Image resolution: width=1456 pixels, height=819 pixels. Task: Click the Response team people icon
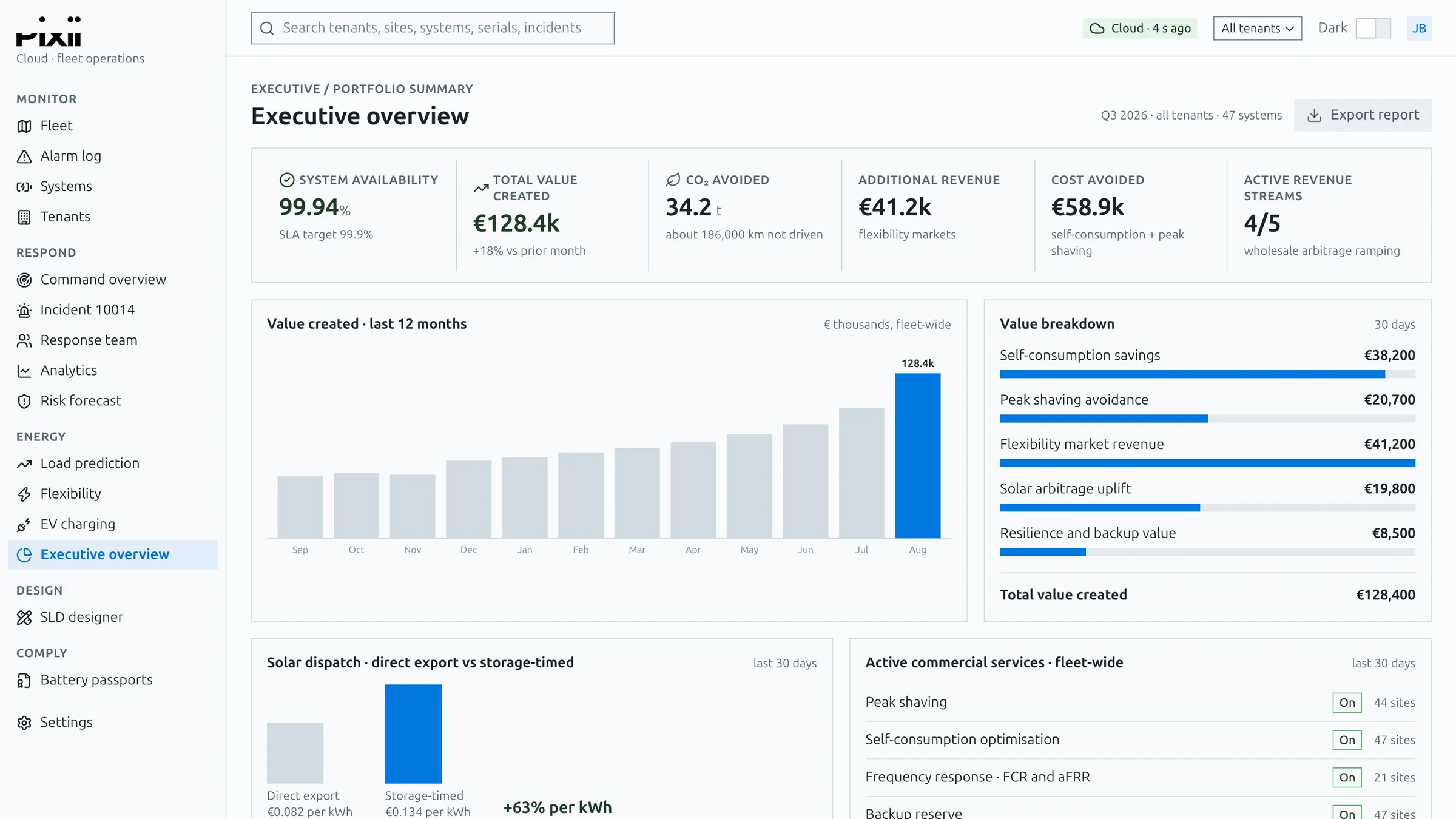tap(24, 340)
